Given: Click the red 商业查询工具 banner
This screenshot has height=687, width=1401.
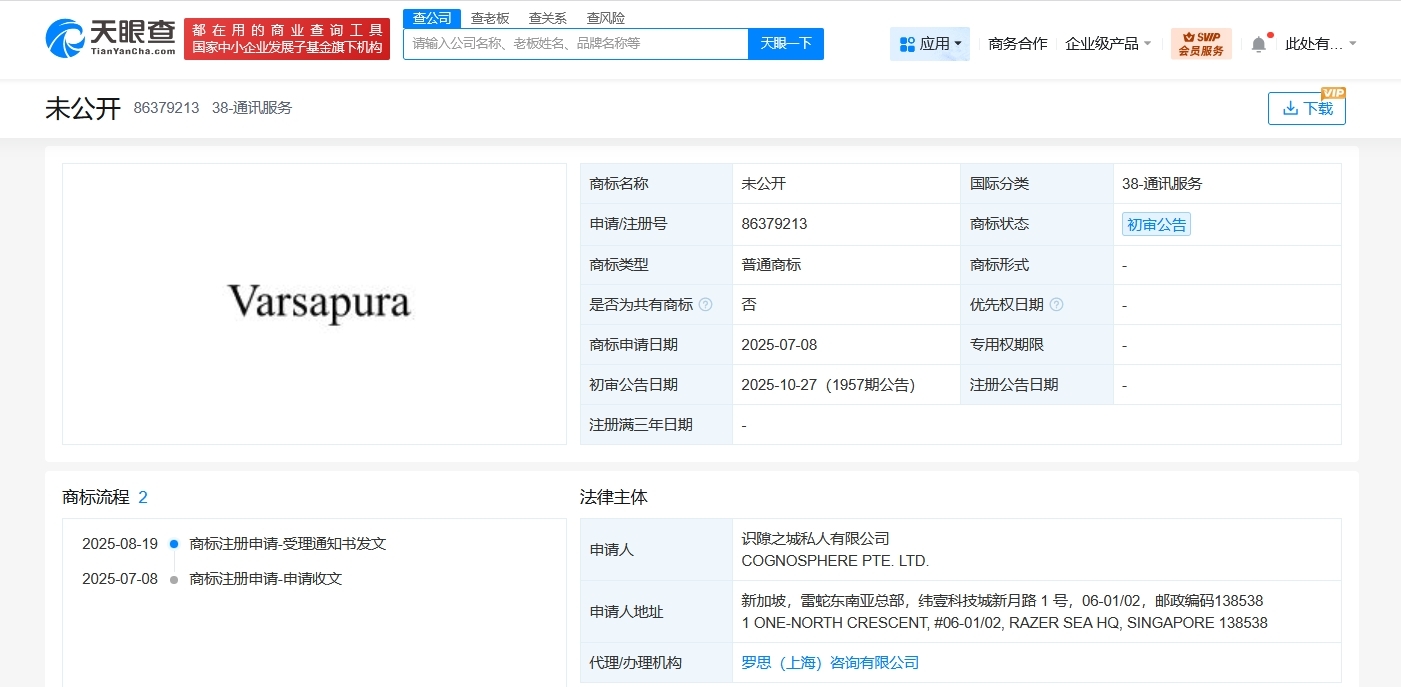Looking at the screenshot, I should [x=287, y=39].
